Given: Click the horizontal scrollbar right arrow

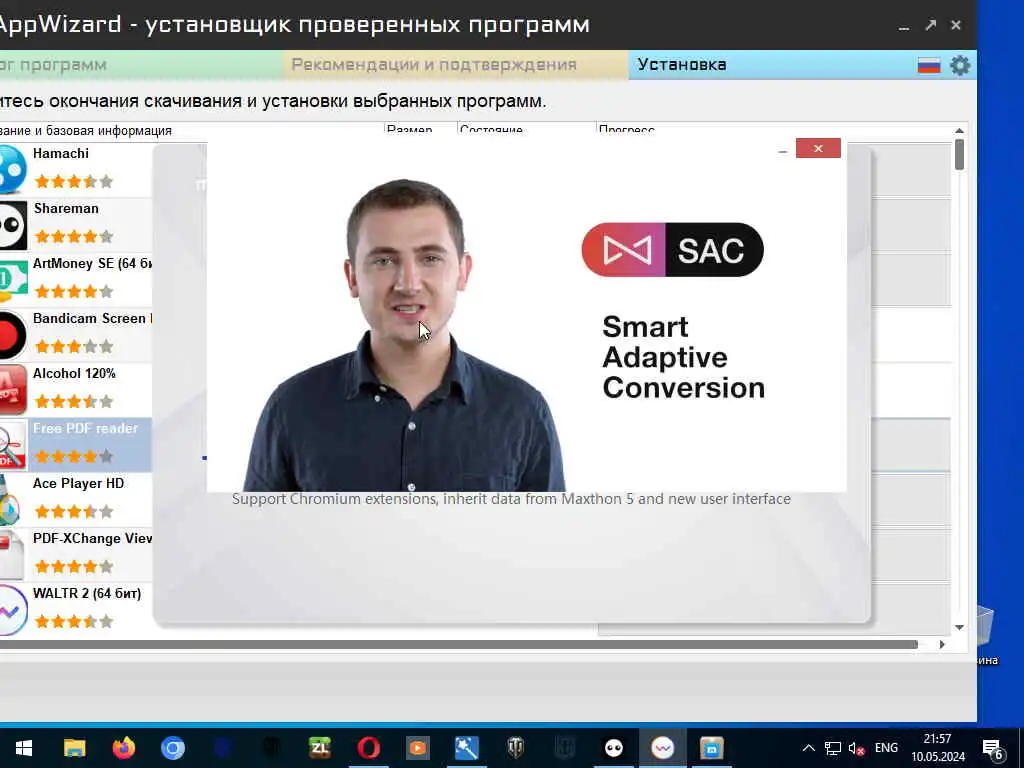Looking at the screenshot, I should pyautogui.click(x=942, y=645).
